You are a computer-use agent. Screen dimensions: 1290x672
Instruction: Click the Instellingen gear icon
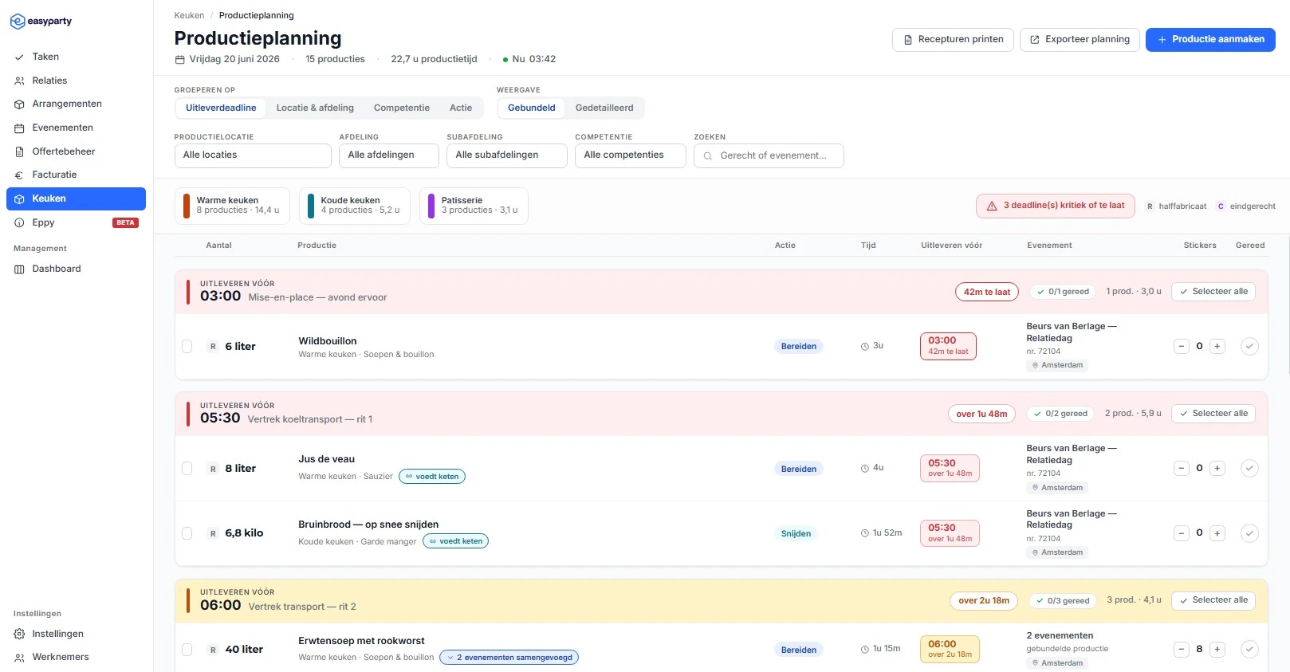tap(19, 634)
